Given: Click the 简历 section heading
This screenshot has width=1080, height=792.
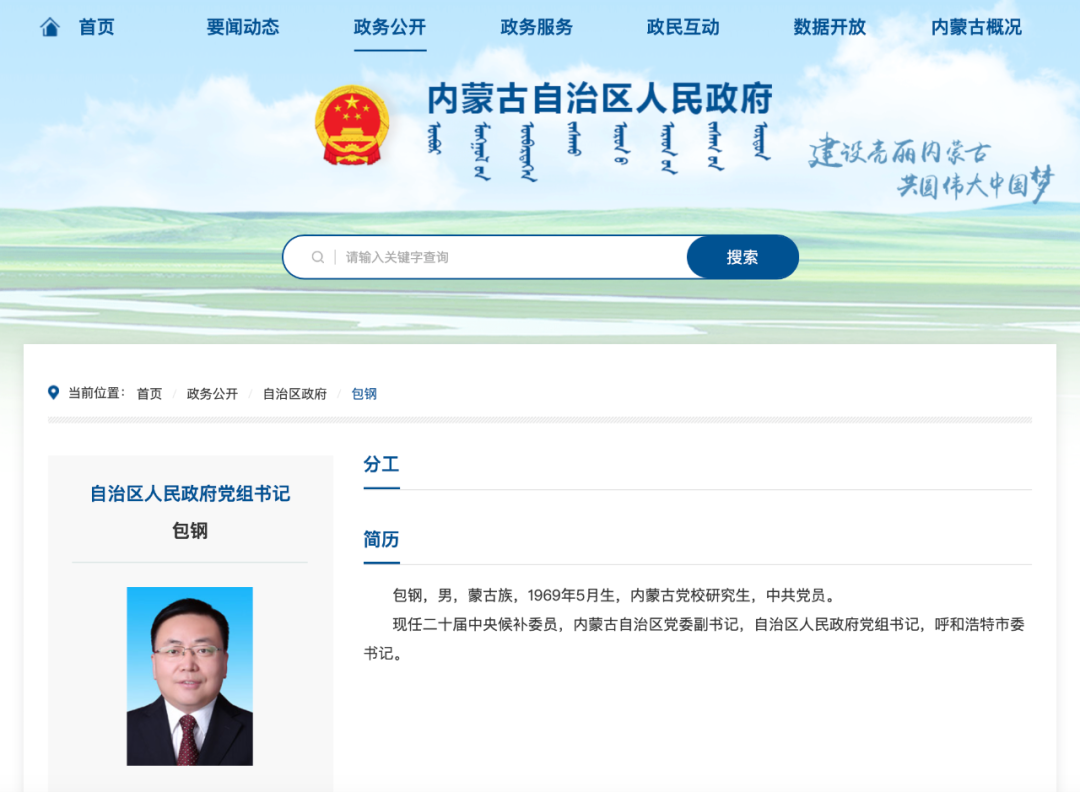Looking at the screenshot, I should pyautogui.click(x=381, y=538).
